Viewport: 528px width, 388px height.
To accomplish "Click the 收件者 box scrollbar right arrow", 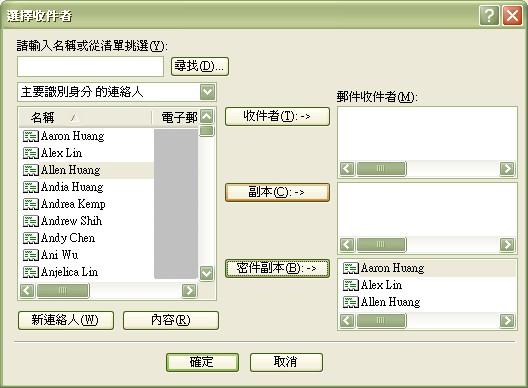I will pos(507,168).
